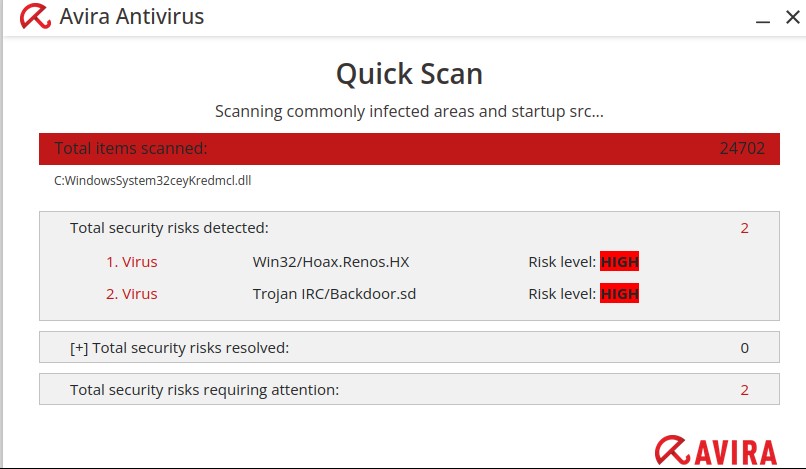
Task: Click HIGH risk badge for Win32/Hoax.Renos.HX
Action: 619,262
